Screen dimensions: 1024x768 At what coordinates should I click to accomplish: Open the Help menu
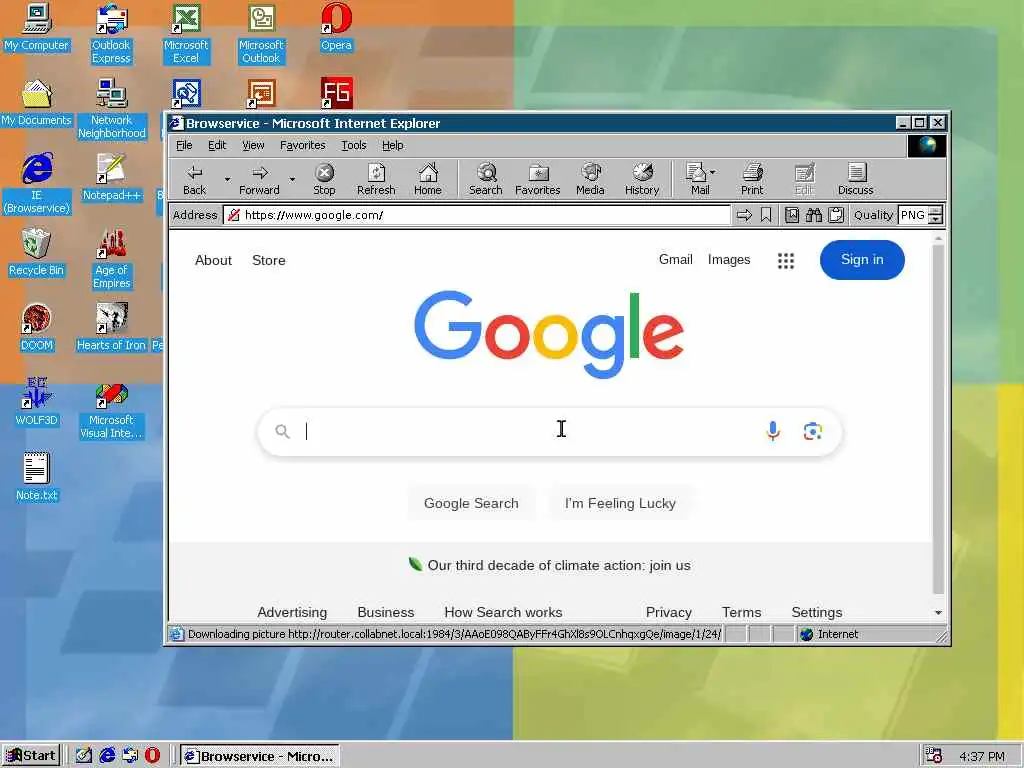[x=392, y=145]
